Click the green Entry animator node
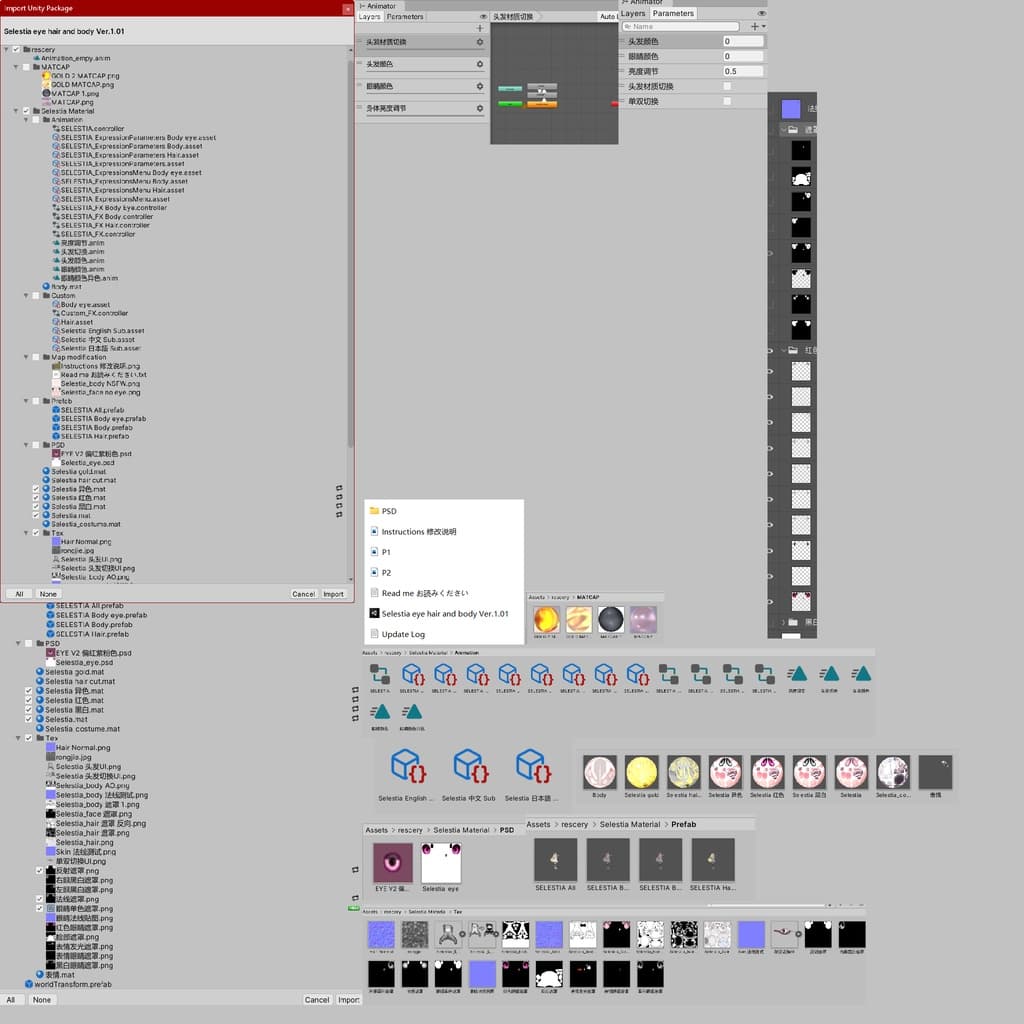The height and width of the screenshot is (1024, 1024). click(x=509, y=103)
